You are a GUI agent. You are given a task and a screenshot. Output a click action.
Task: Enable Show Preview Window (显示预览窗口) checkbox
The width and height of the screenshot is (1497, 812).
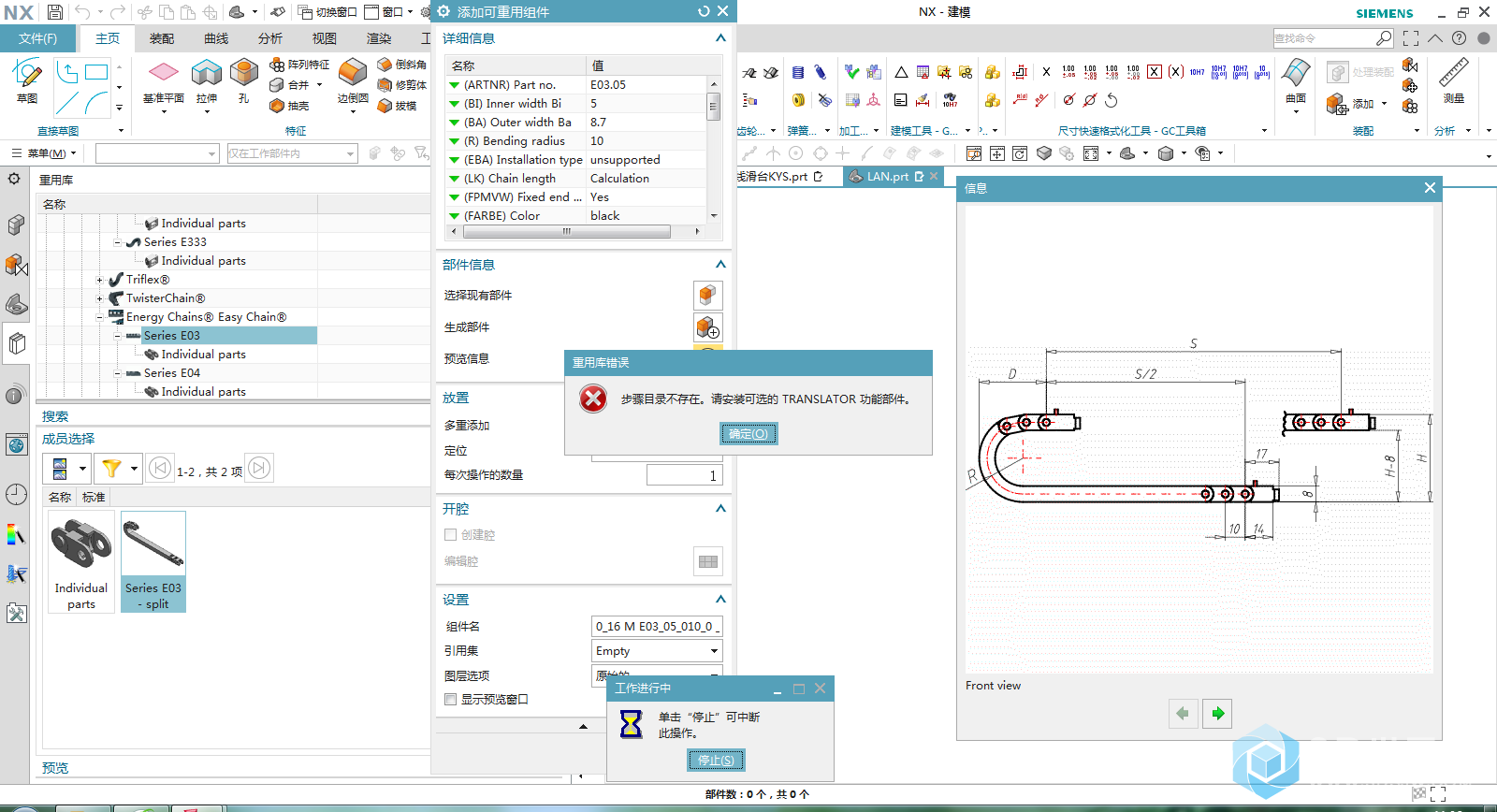(450, 700)
